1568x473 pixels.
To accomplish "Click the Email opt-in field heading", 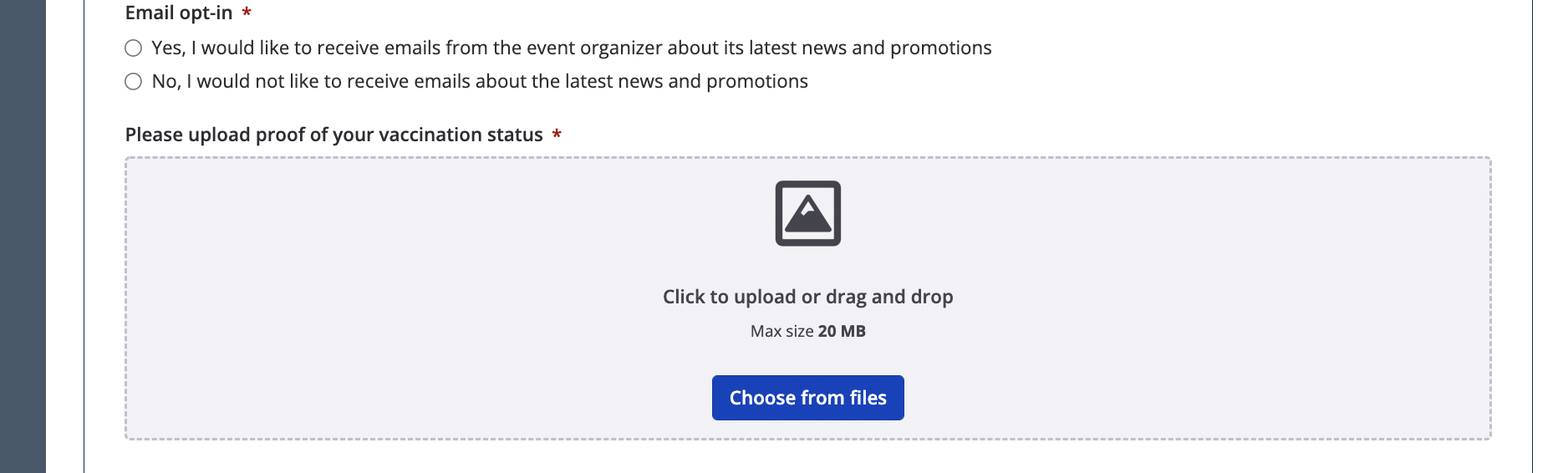I will point(179,13).
